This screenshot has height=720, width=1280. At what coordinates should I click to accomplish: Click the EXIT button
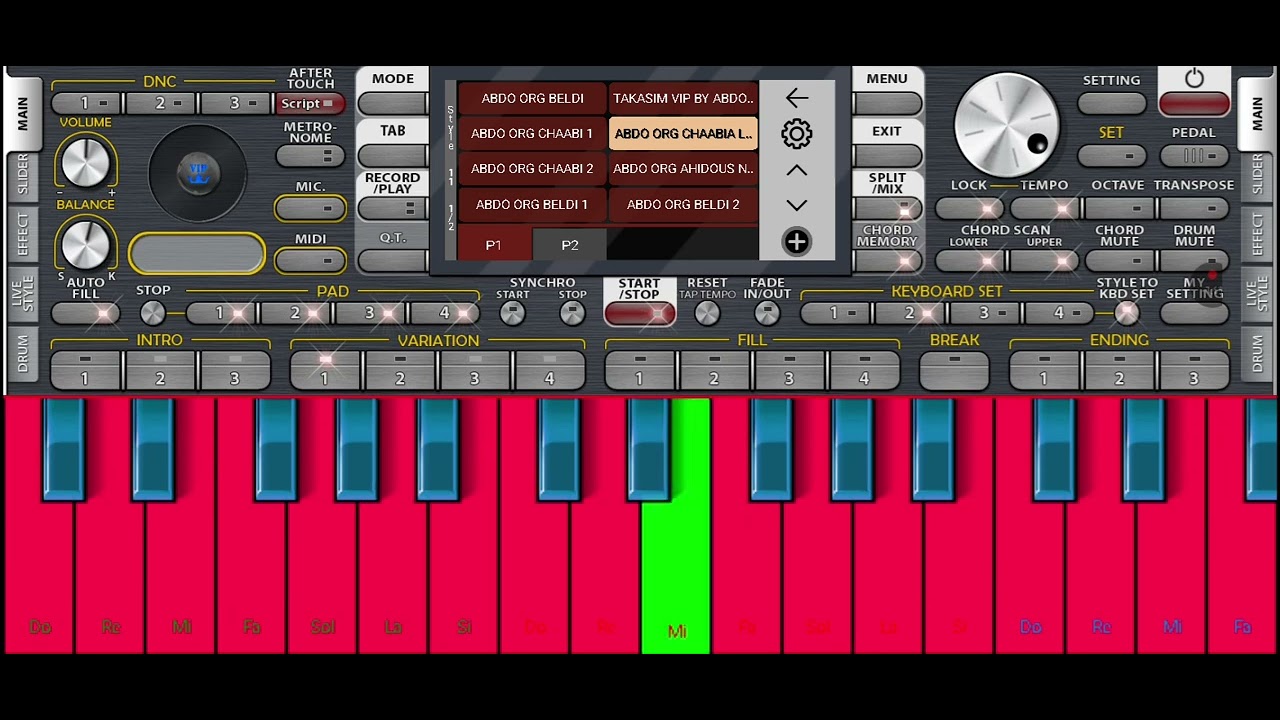pyautogui.click(x=887, y=156)
